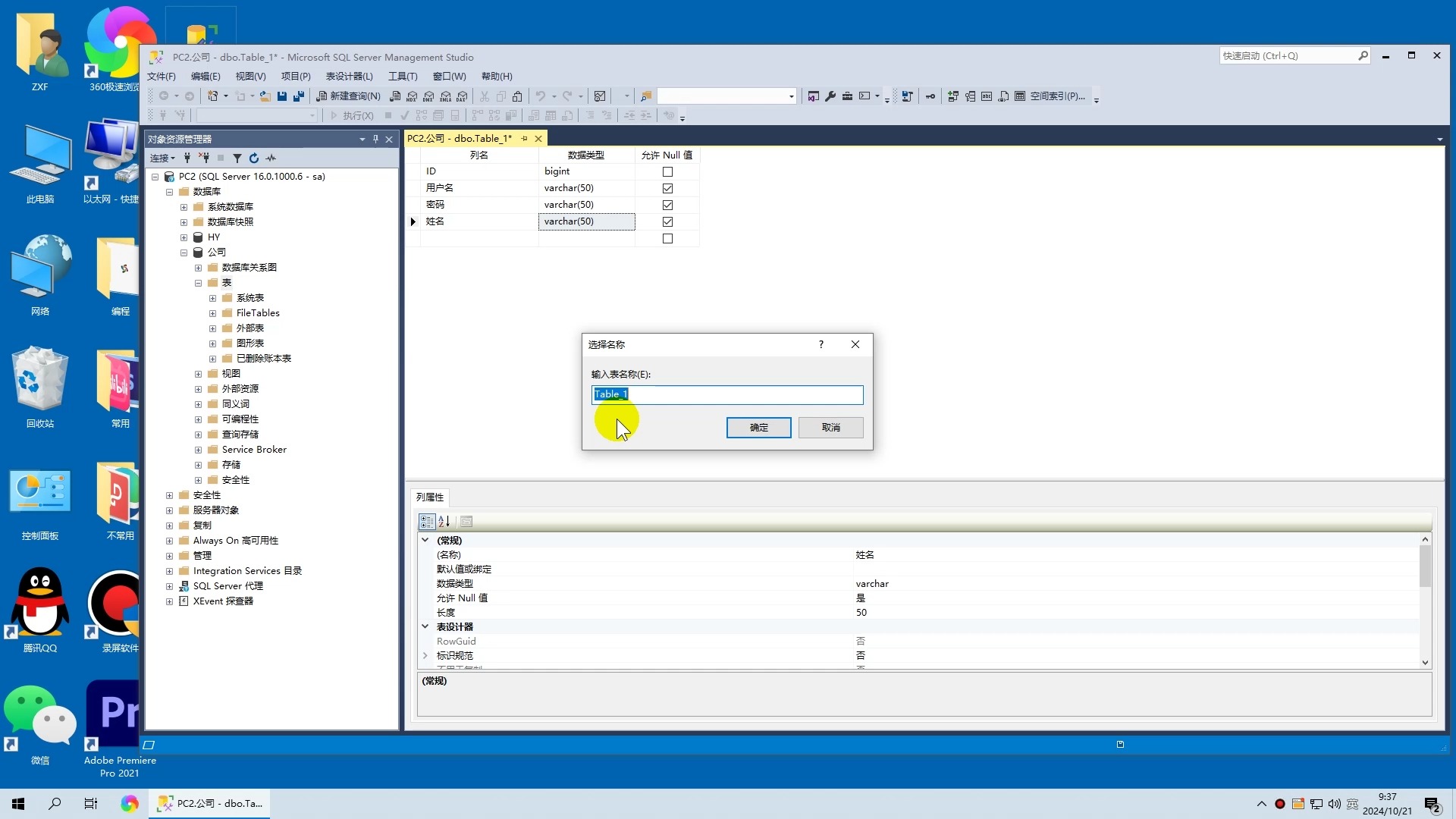
Task: Click the Save All toolbar icon
Action: (299, 96)
